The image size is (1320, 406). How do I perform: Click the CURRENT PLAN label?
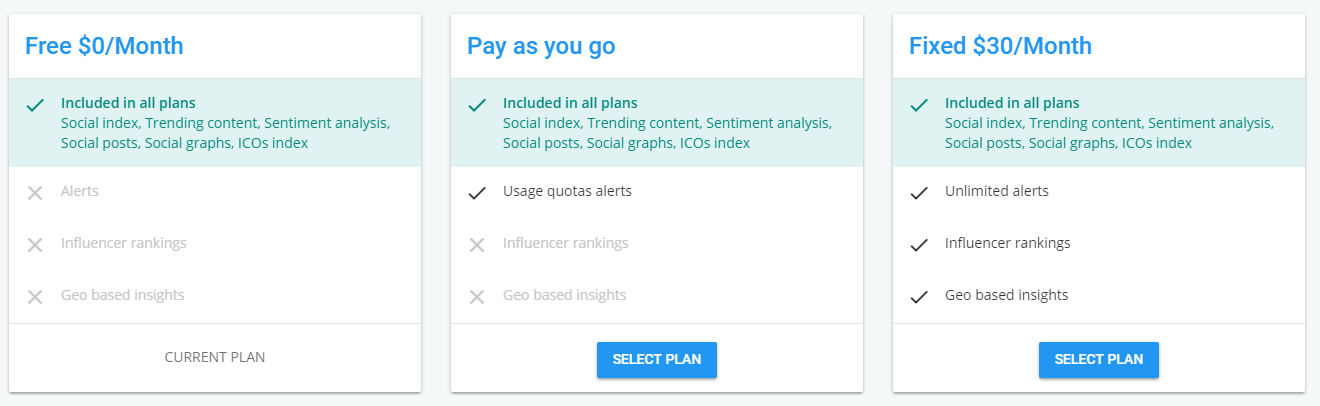(215, 357)
